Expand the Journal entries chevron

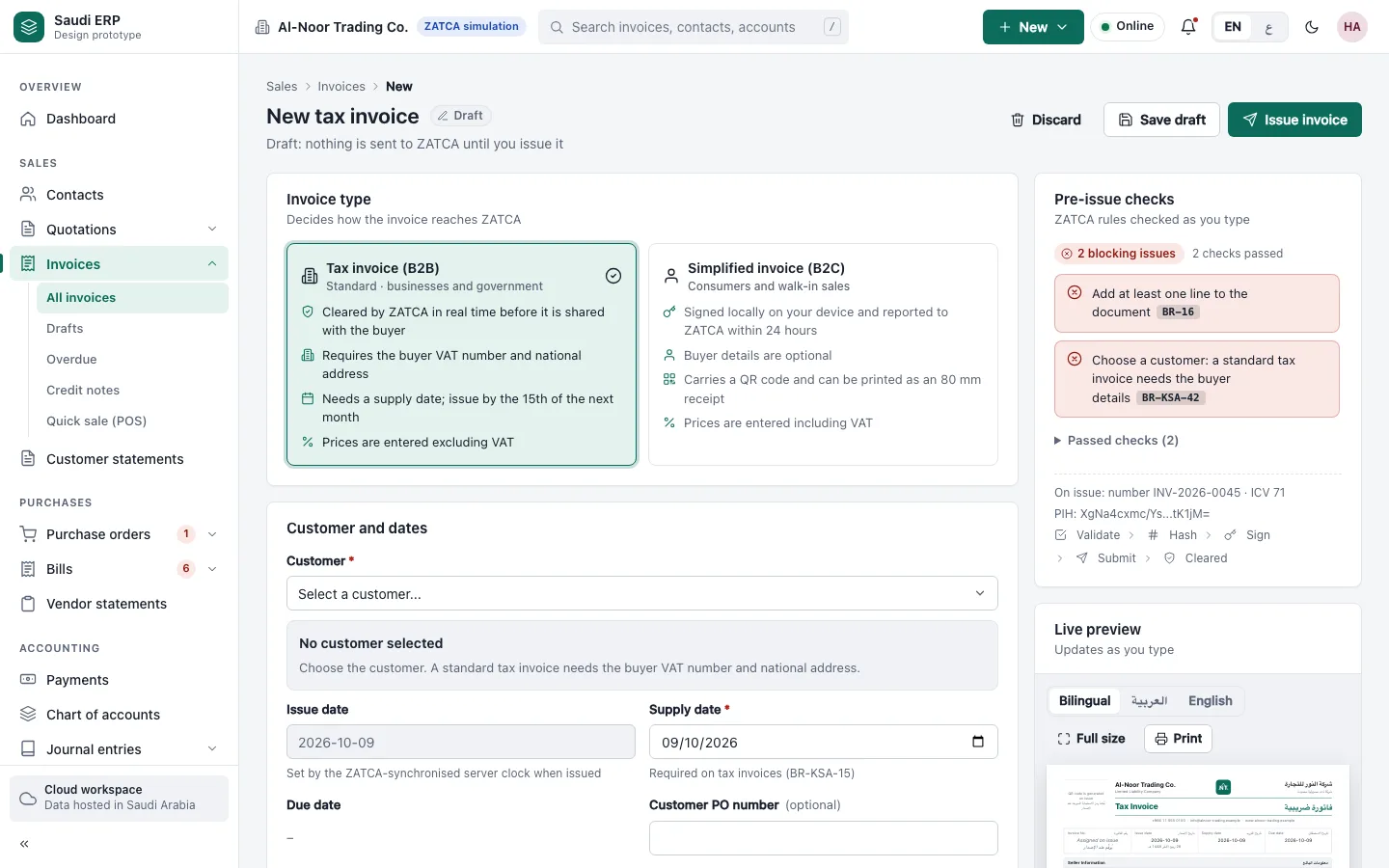(x=212, y=748)
